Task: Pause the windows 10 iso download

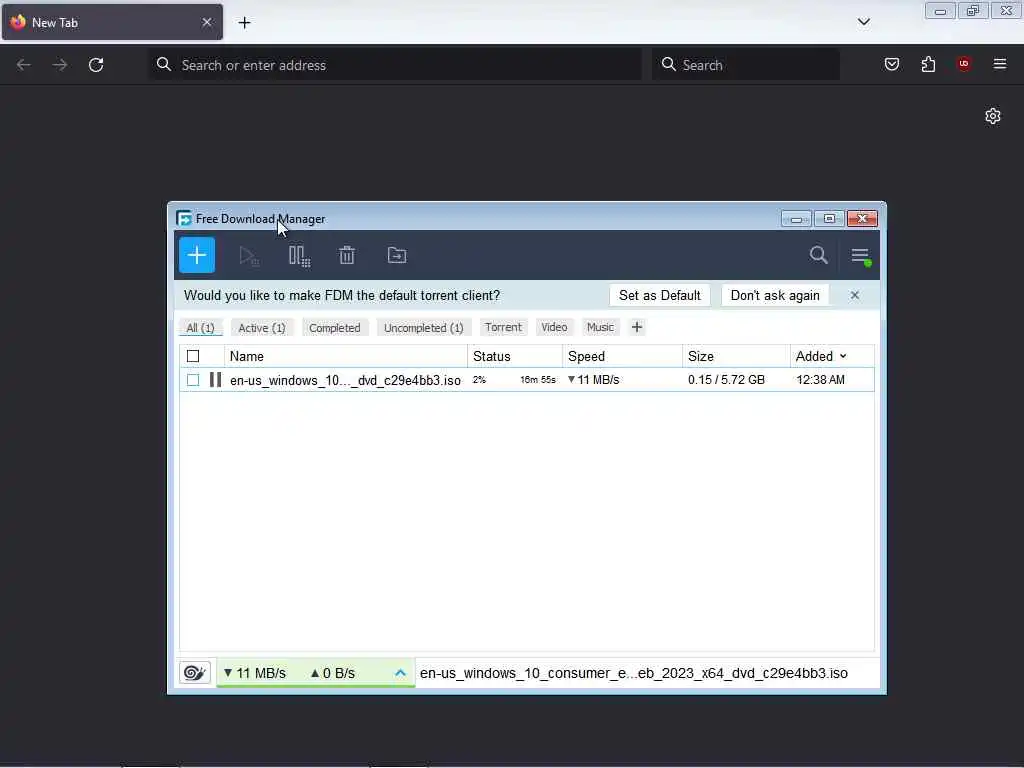Action: [x=216, y=379]
